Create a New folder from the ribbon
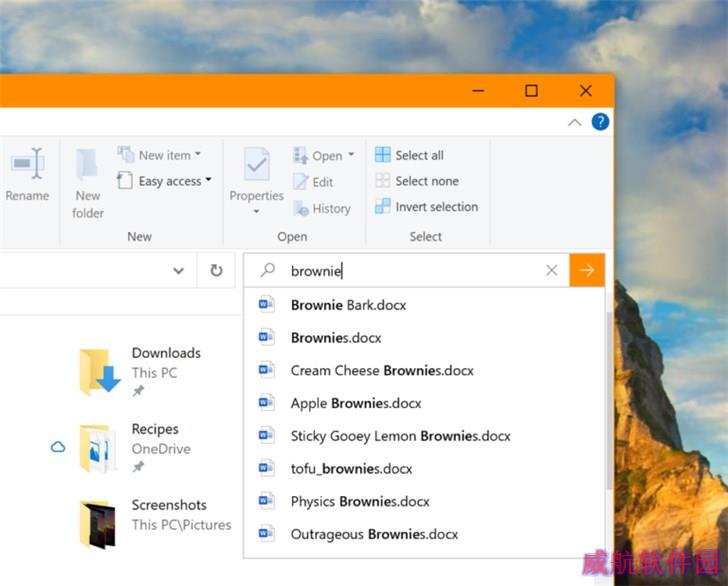The image size is (728, 586). 87,183
